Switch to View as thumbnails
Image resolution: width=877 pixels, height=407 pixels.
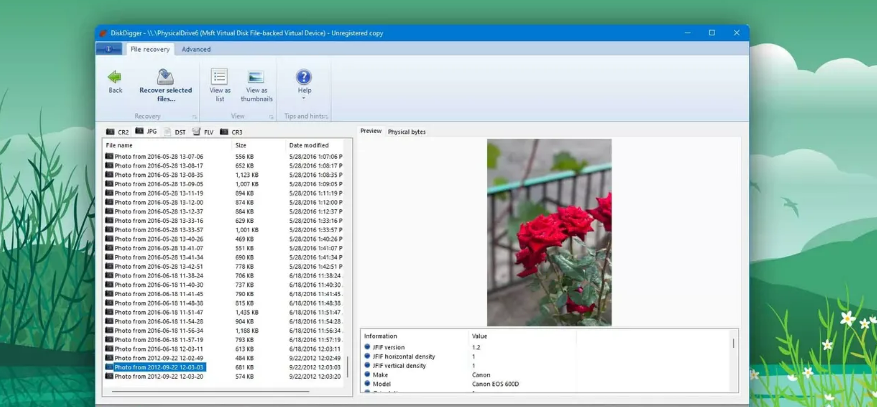pos(256,76)
